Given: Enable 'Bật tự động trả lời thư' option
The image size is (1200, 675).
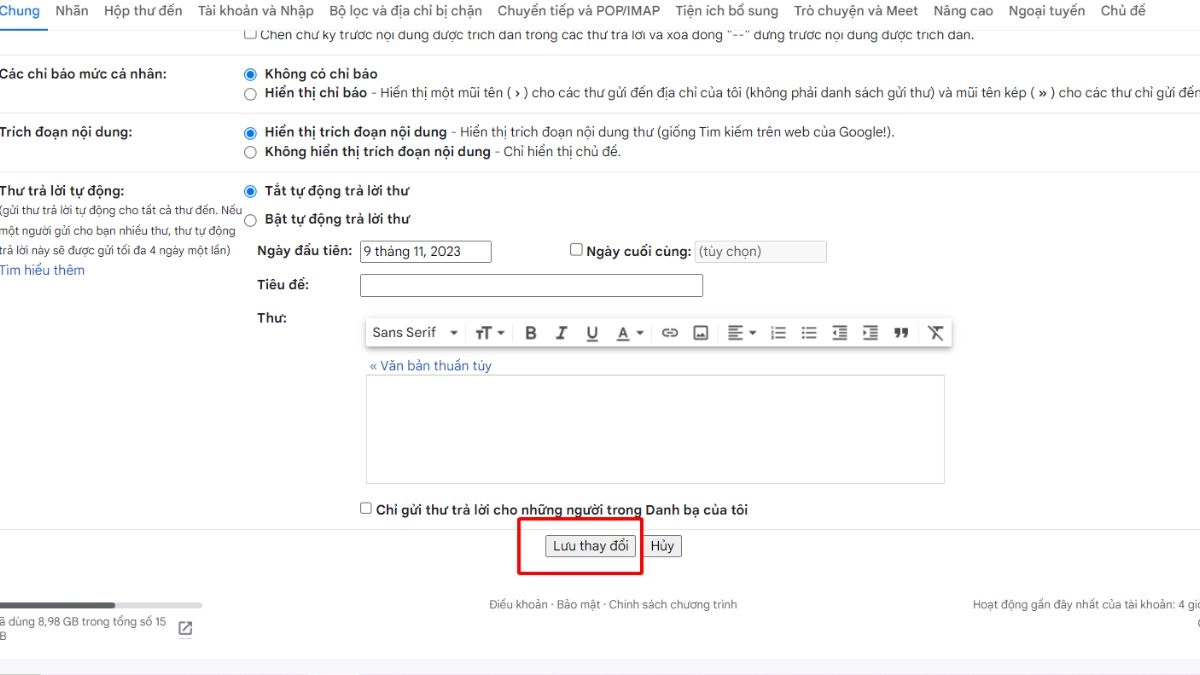Looking at the screenshot, I should click(250, 219).
